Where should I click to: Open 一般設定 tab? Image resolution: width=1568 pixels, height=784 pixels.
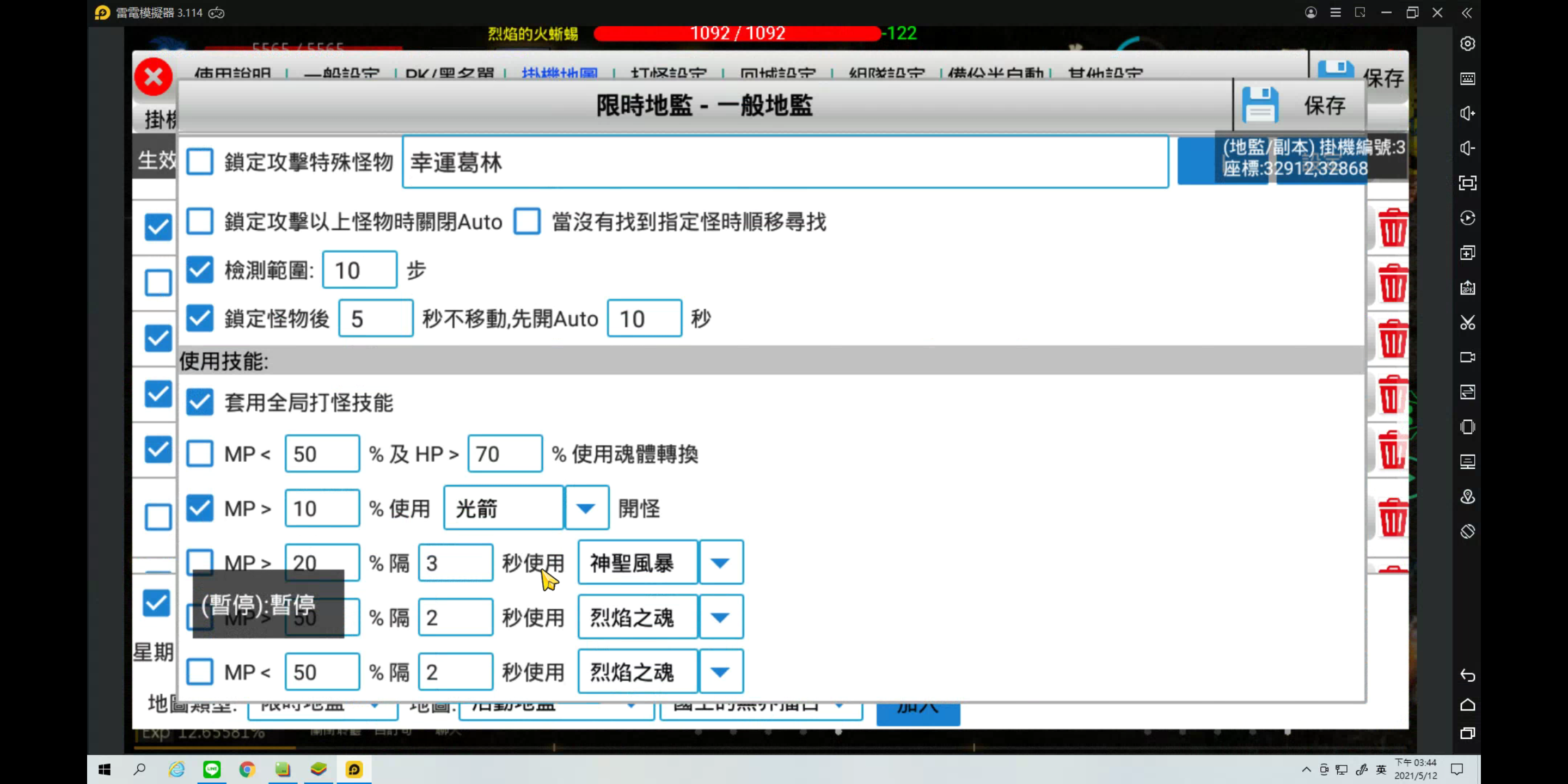click(x=341, y=73)
